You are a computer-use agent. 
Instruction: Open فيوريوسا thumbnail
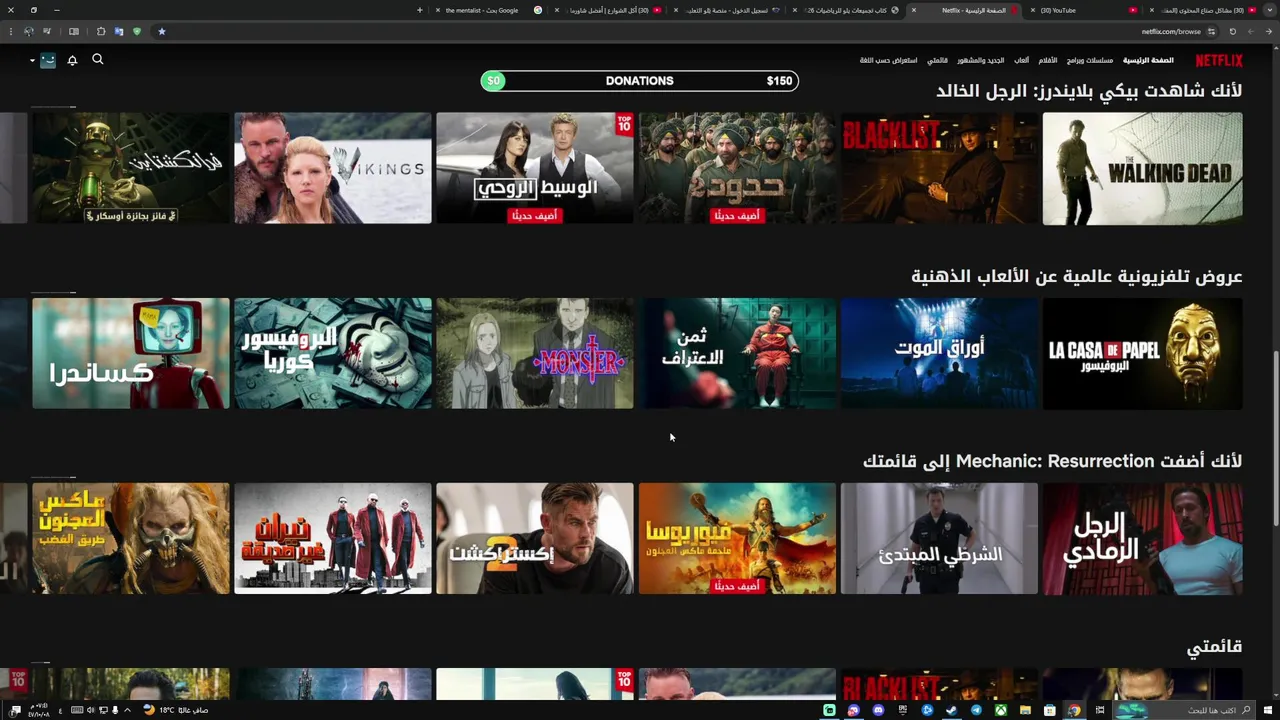tap(737, 539)
